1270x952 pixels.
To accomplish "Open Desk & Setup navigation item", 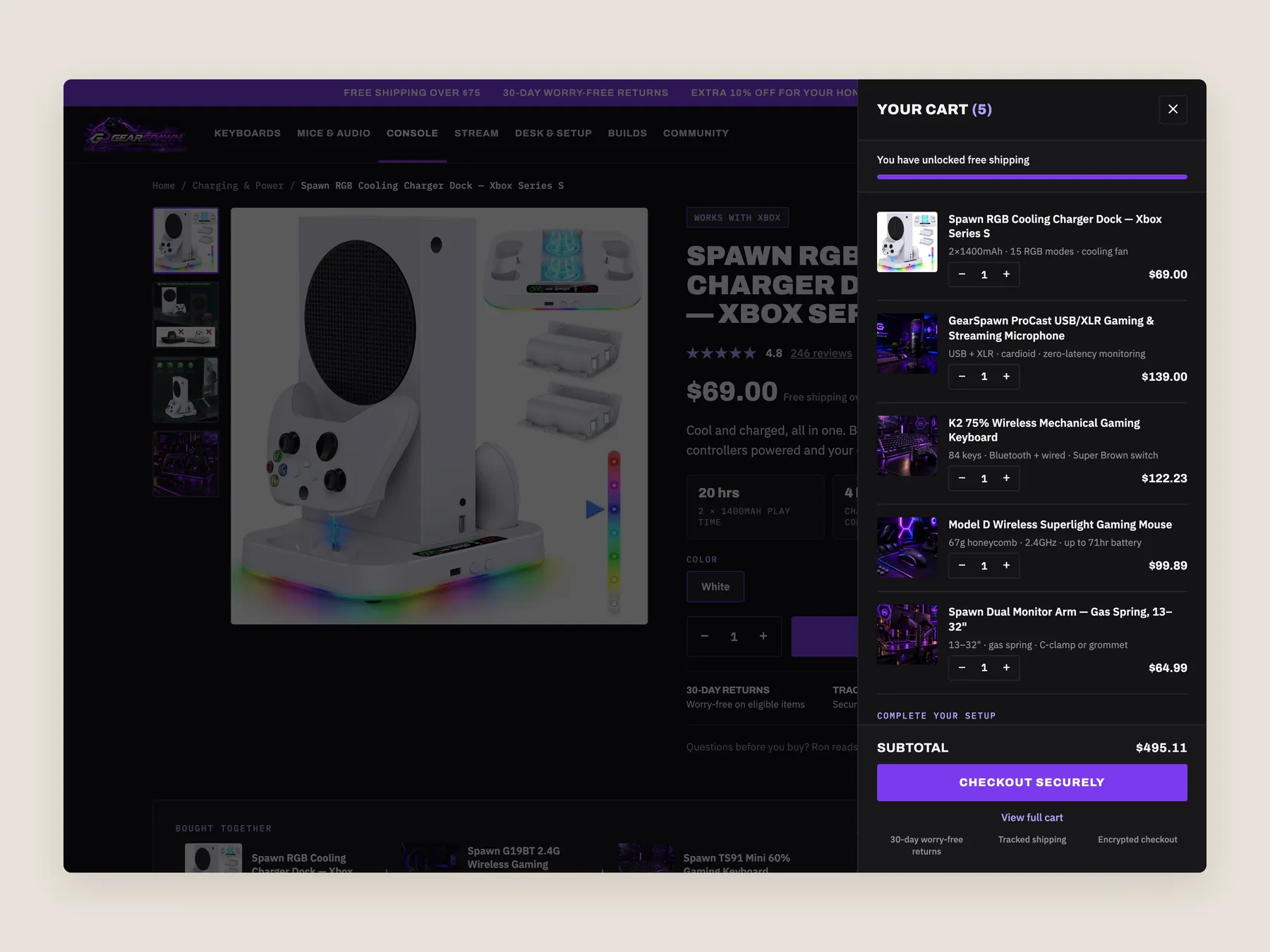I will click(x=553, y=133).
